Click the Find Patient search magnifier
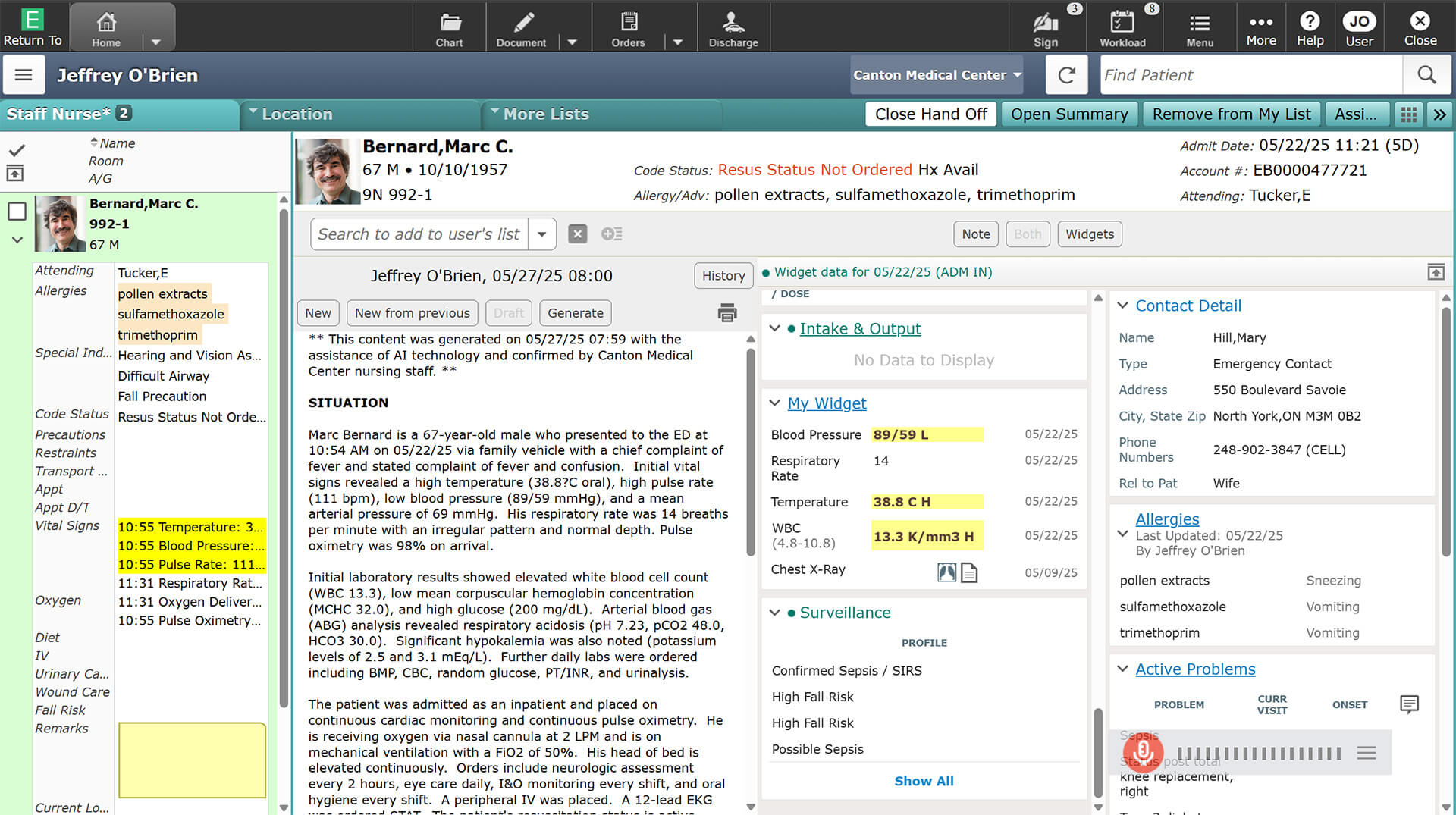Image resolution: width=1456 pixels, height=815 pixels. (x=1426, y=75)
